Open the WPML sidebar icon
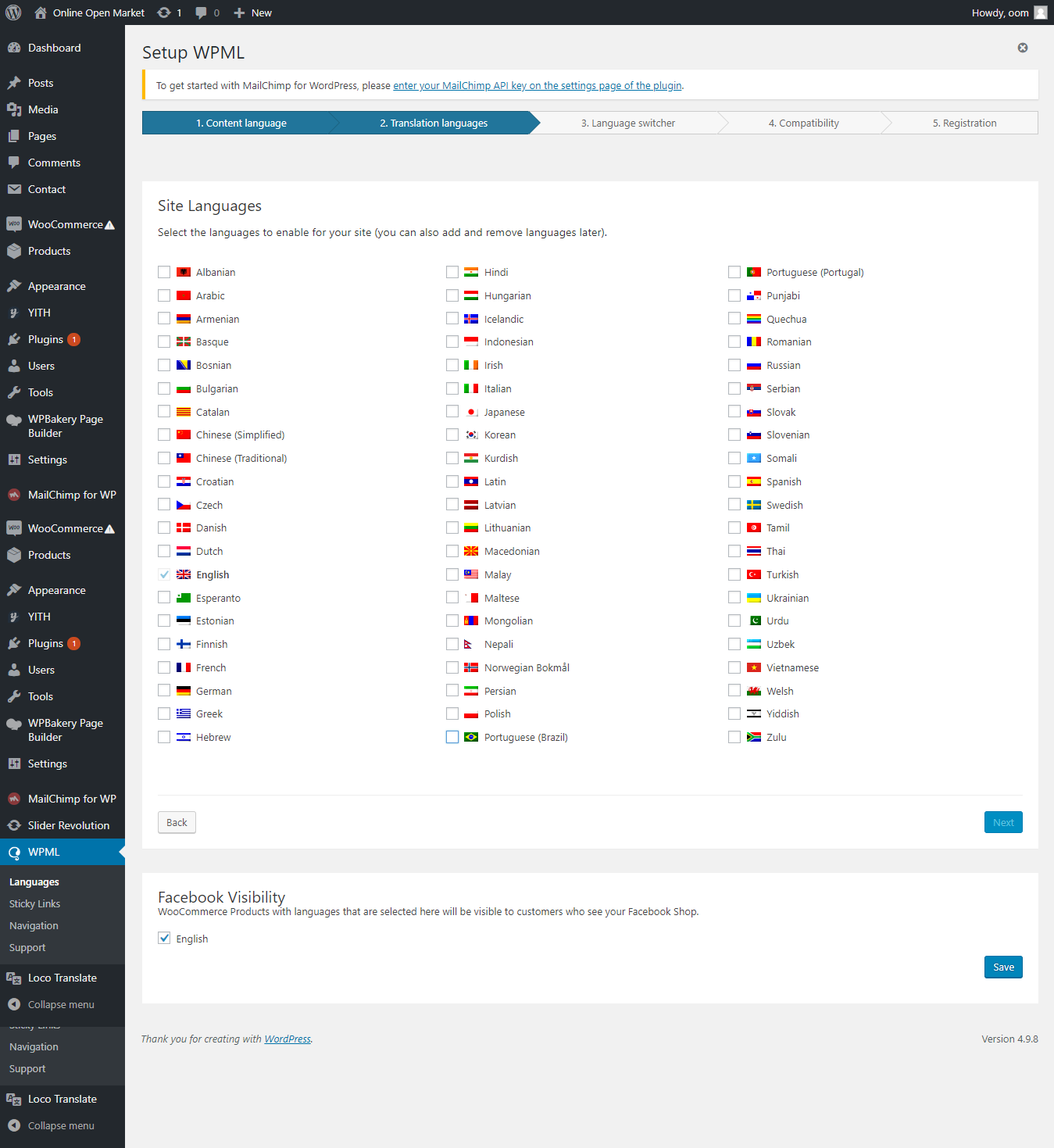The image size is (1054, 1148). 14,852
